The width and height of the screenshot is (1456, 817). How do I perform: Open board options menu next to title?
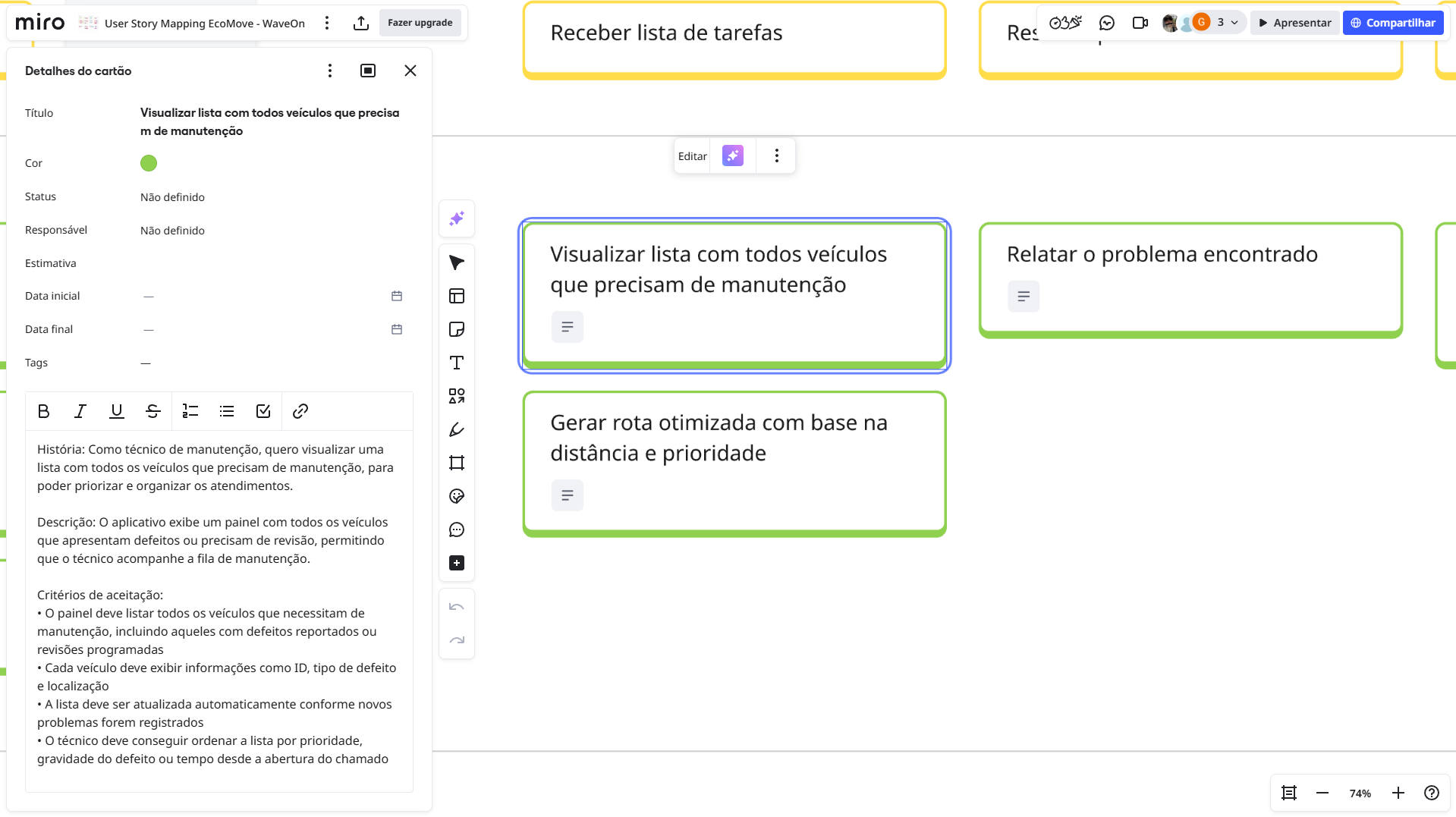click(x=327, y=23)
